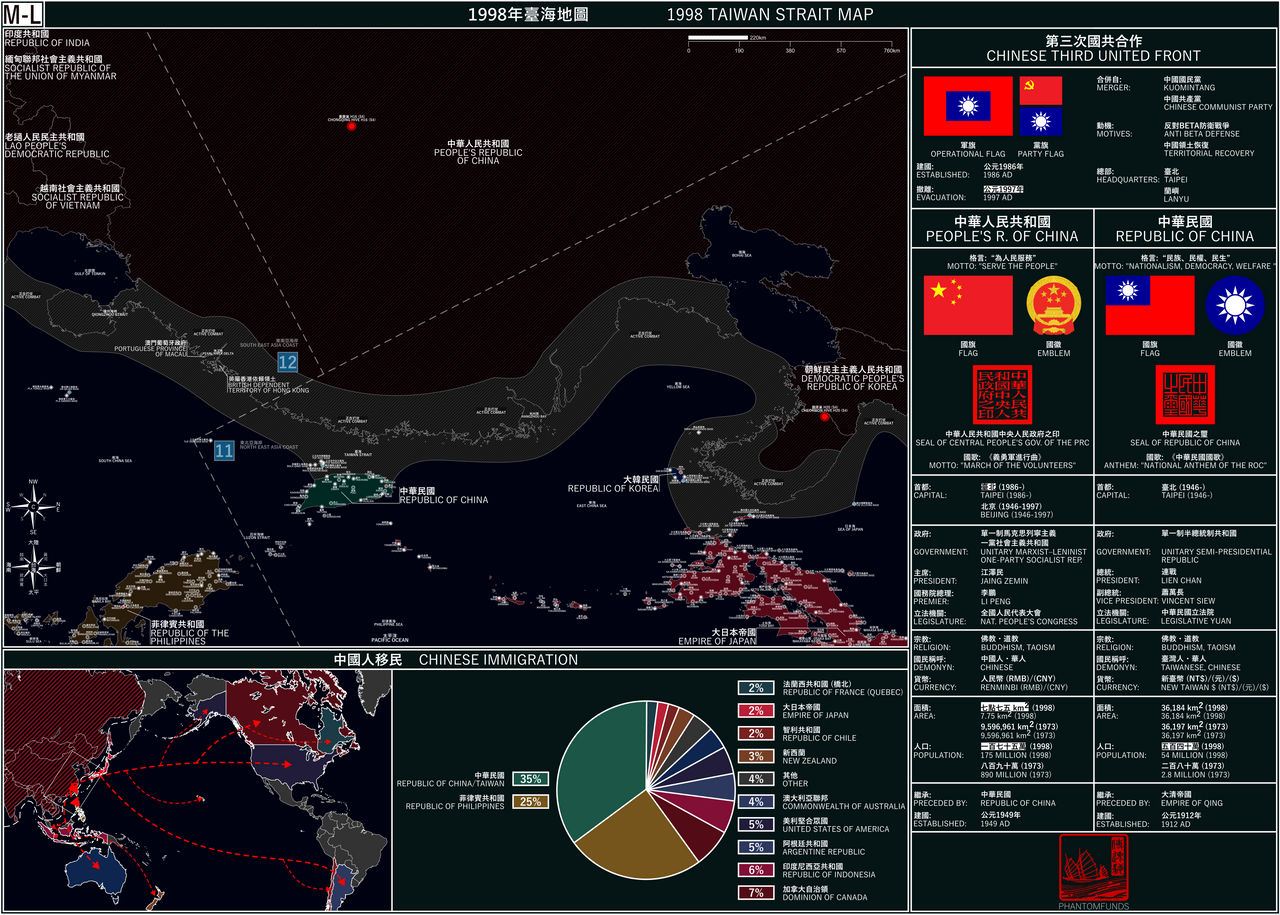Click the Republic of China national flag
The width and height of the screenshot is (1280, 915).
(x=1150, y=305)
